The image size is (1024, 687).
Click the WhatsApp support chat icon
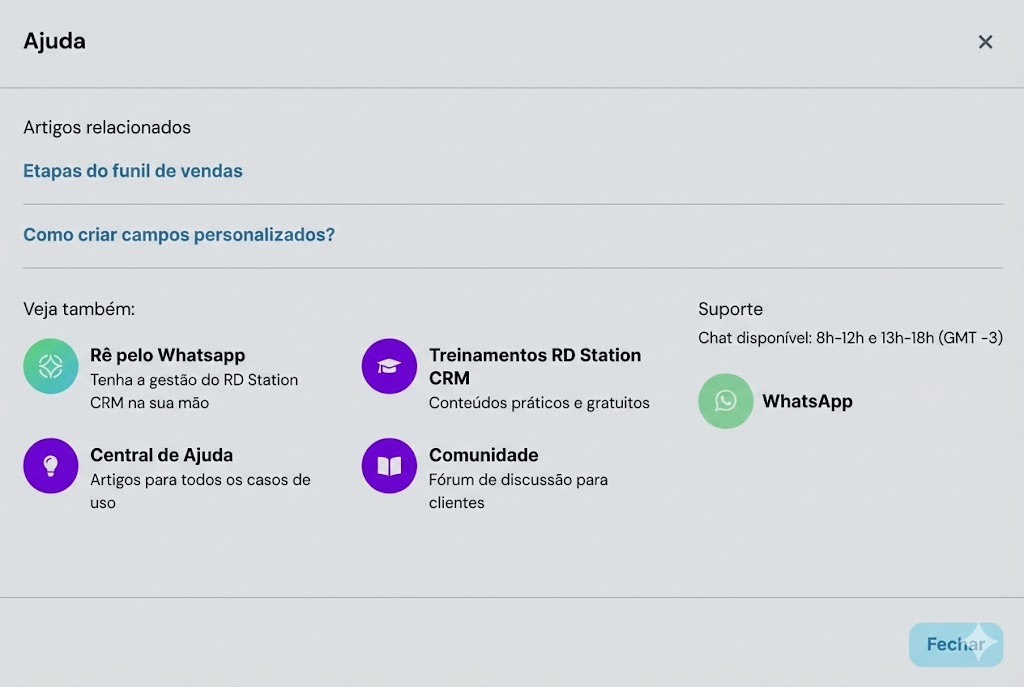click(725, 401)
